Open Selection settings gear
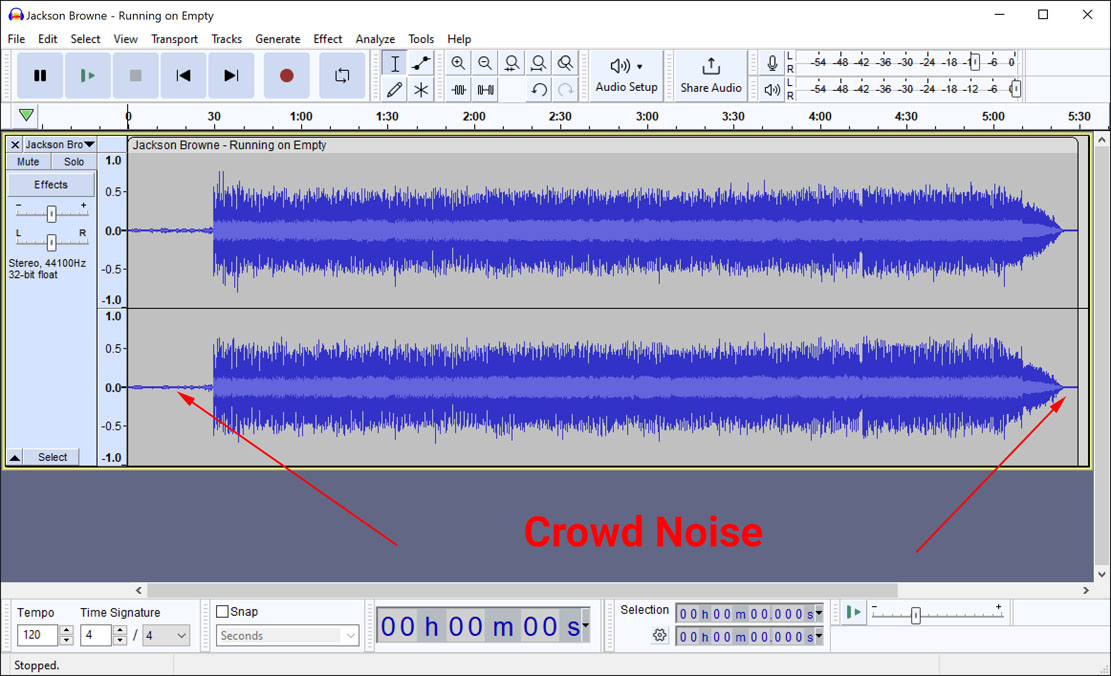This screenshot has height=676, width=1111. (660, 635)
